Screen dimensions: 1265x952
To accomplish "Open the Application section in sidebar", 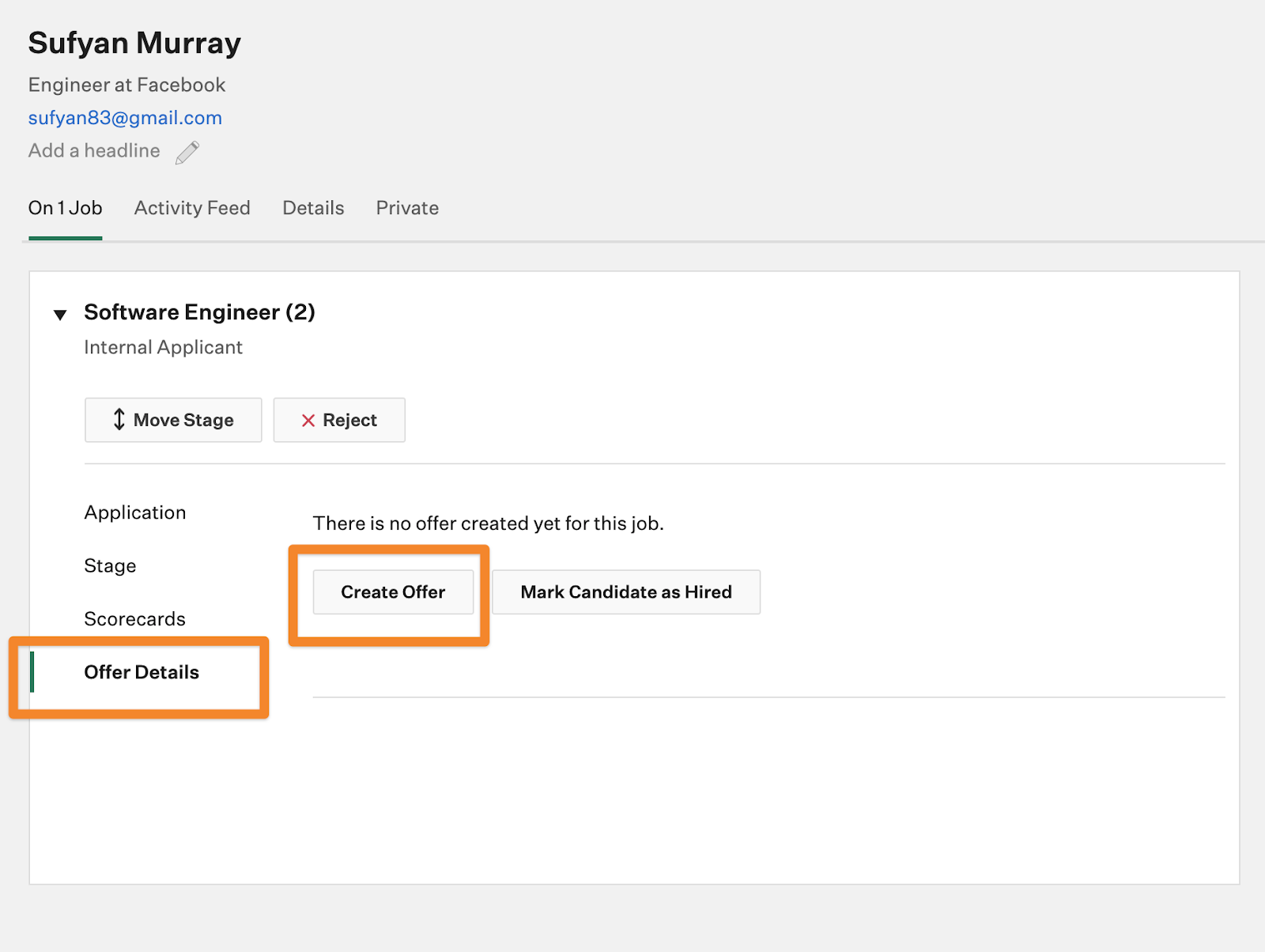I will coord(135,512).
